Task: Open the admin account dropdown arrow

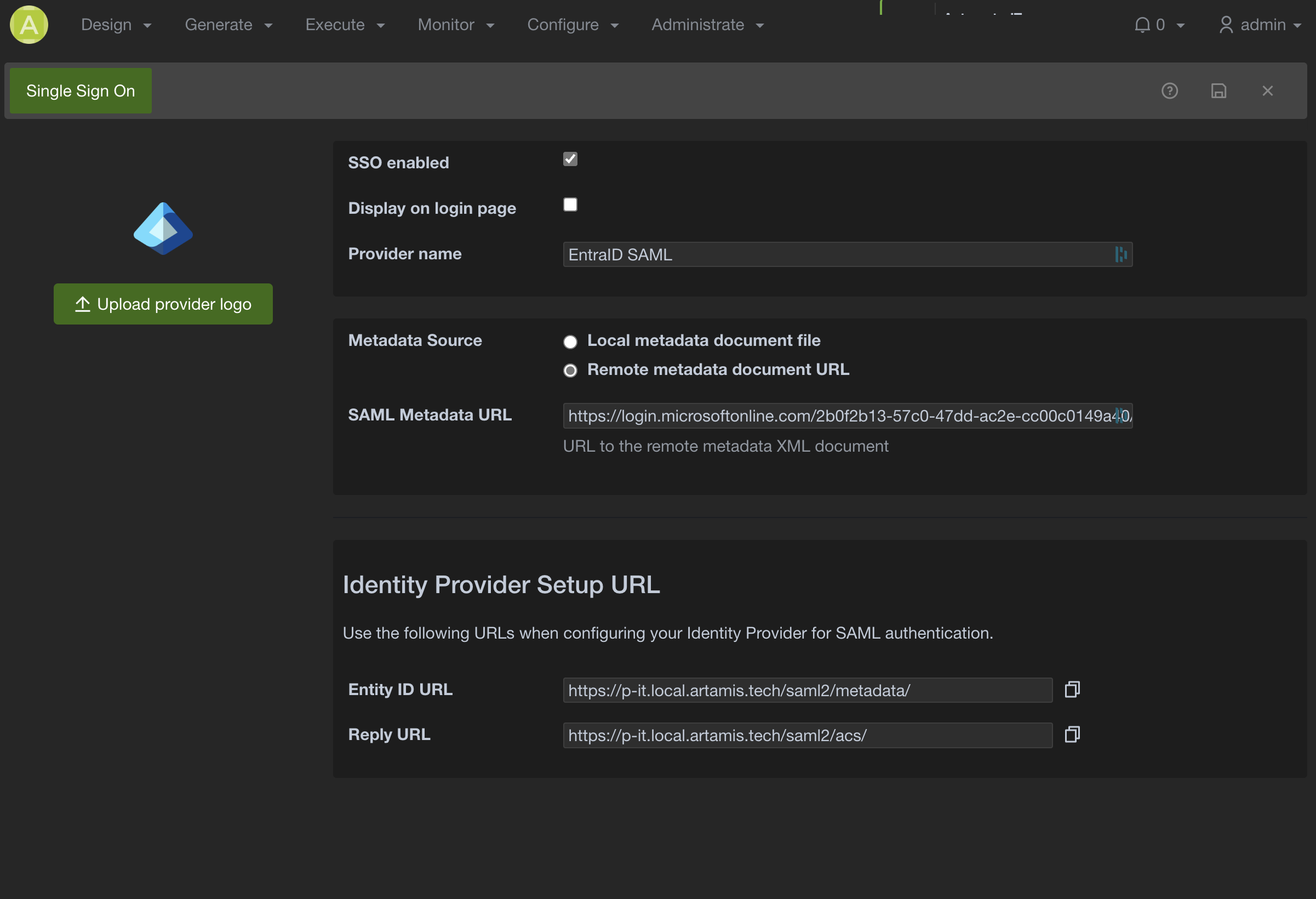Action: tap(1297, 26)
